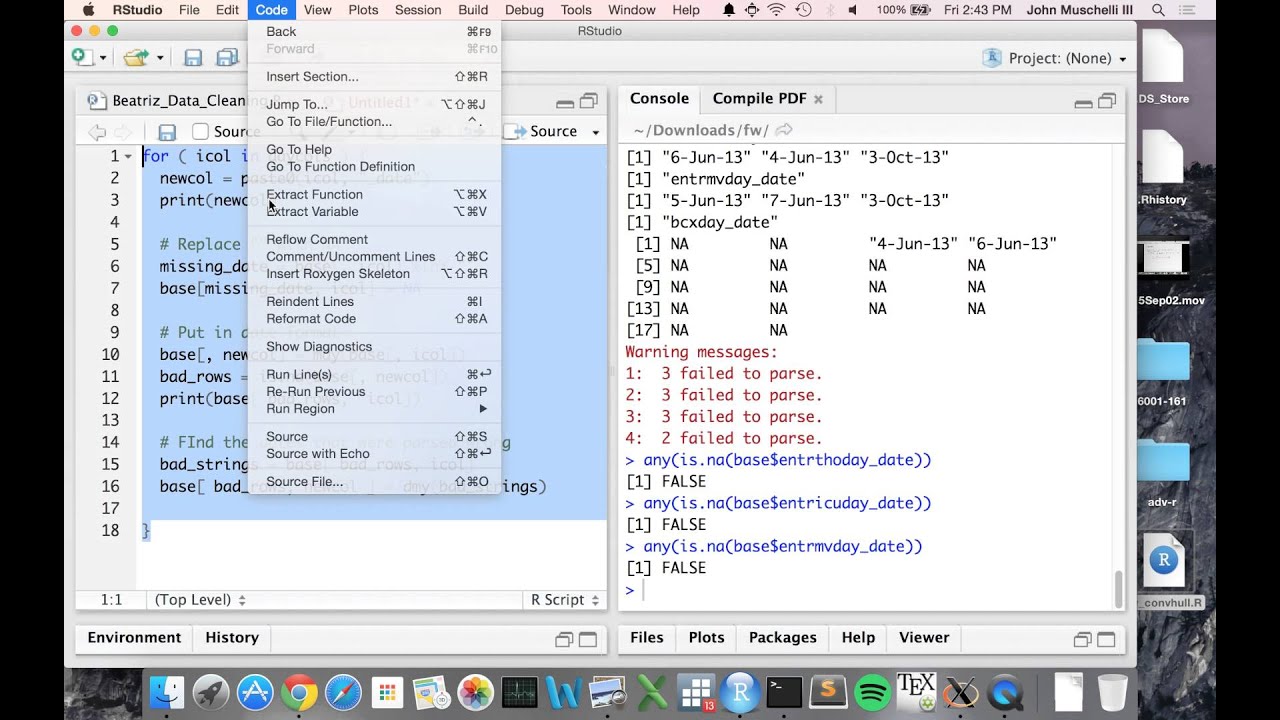The width and height of the screenshot is (1280, 720).
Task: Select Source with Echo menu item
Action: (374, 453)
